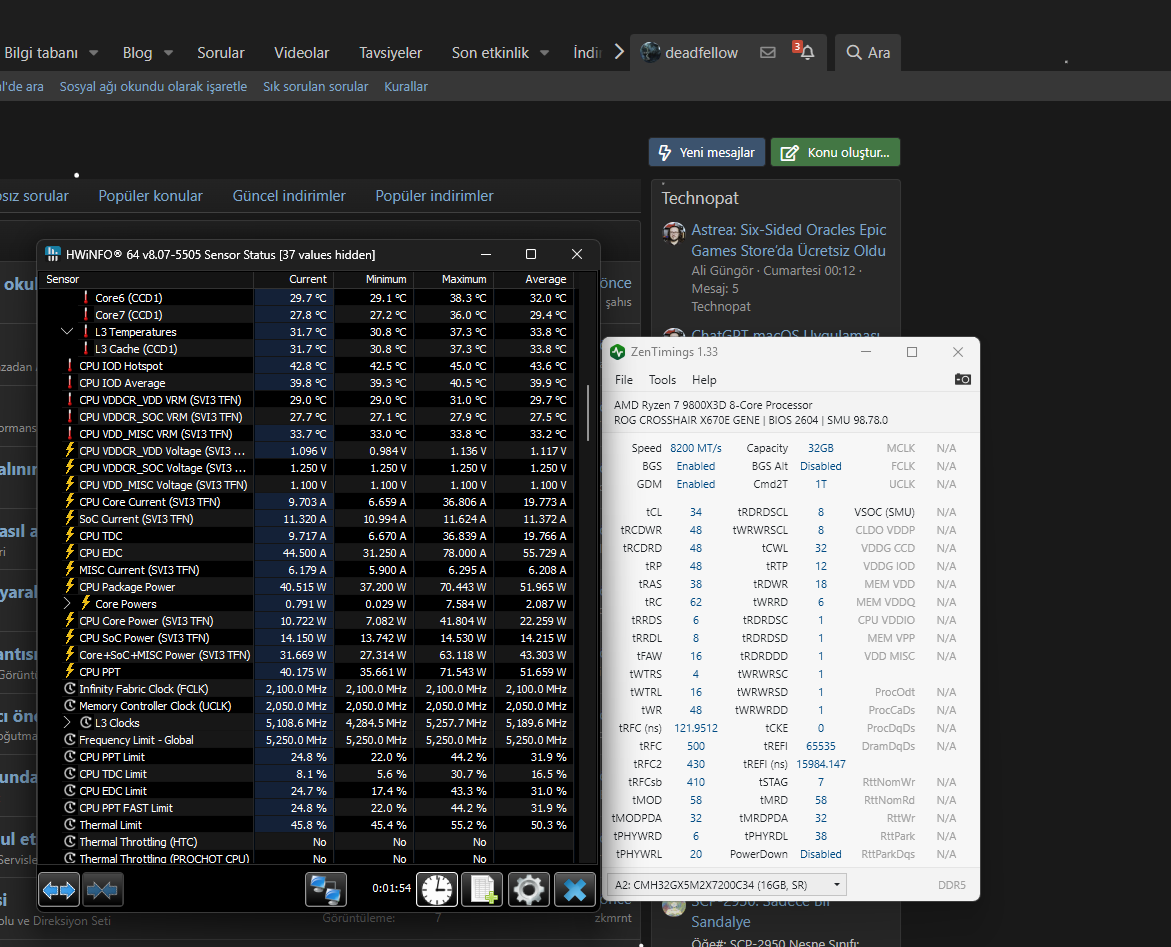The image size is (1171, 947).
Task: Reset the HWiNFO clock timer icon
Action: pyautogui.click(x=437, y=889)
